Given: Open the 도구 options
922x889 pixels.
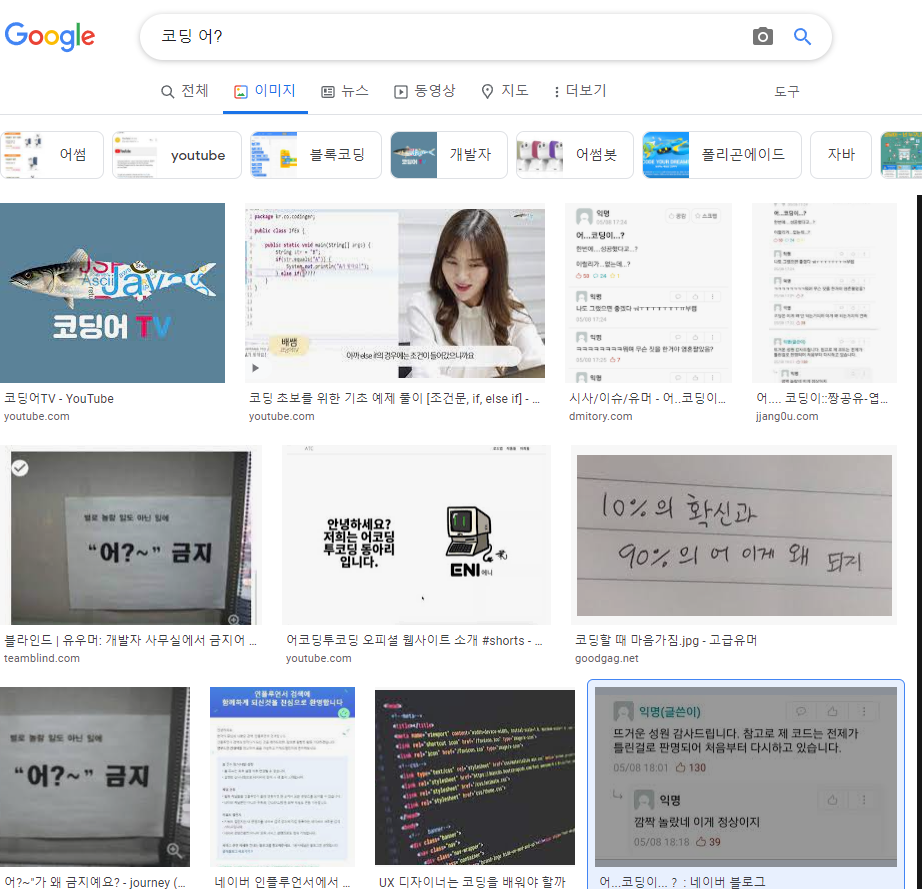Looking at the screenshot, I should [x=786, y=92].
